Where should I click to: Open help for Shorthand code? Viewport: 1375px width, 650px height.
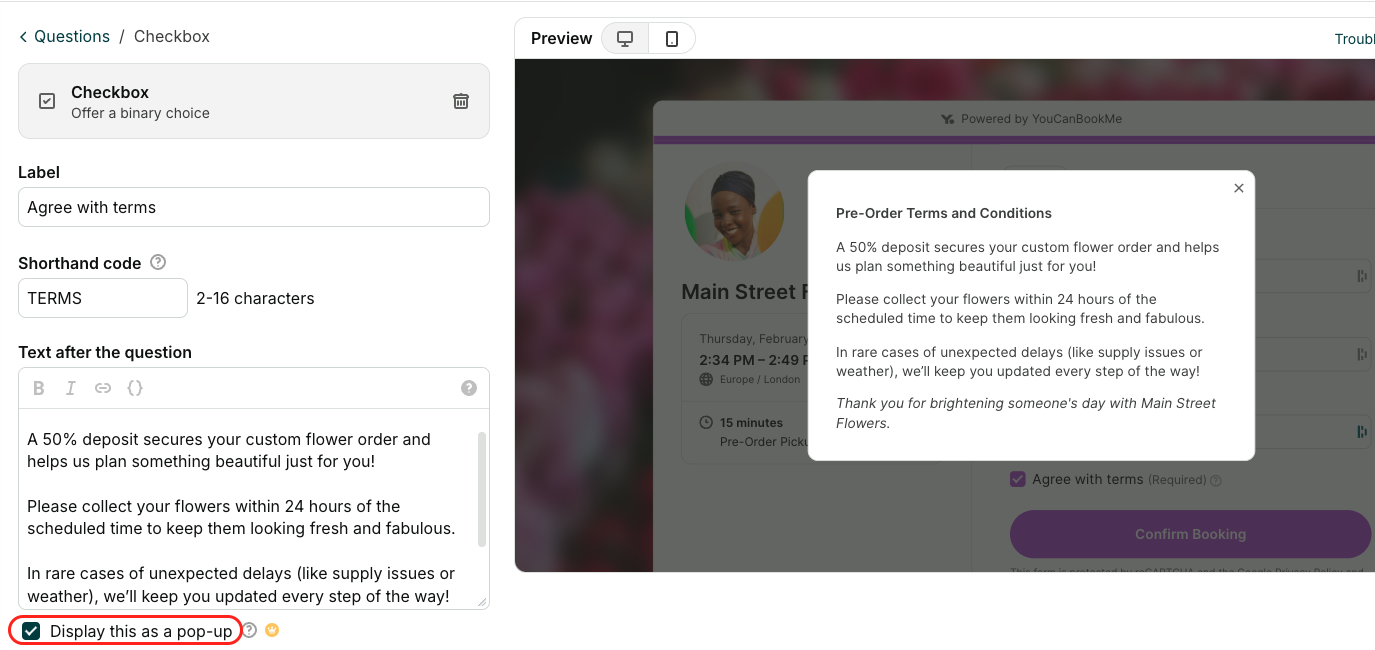coord(158,263)
